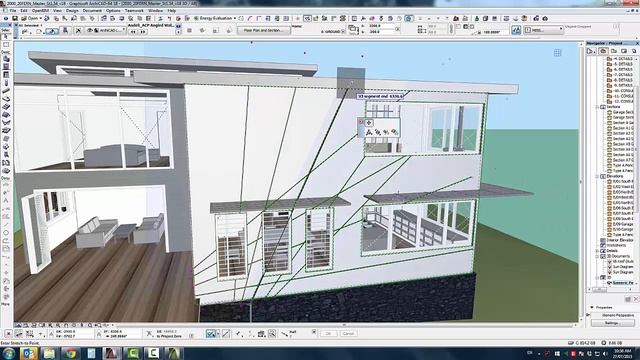Click the move icon in the 3D pet palette
Image resolution: width=640 pixels, height=360 pixels.
click(x=369, y=122)
